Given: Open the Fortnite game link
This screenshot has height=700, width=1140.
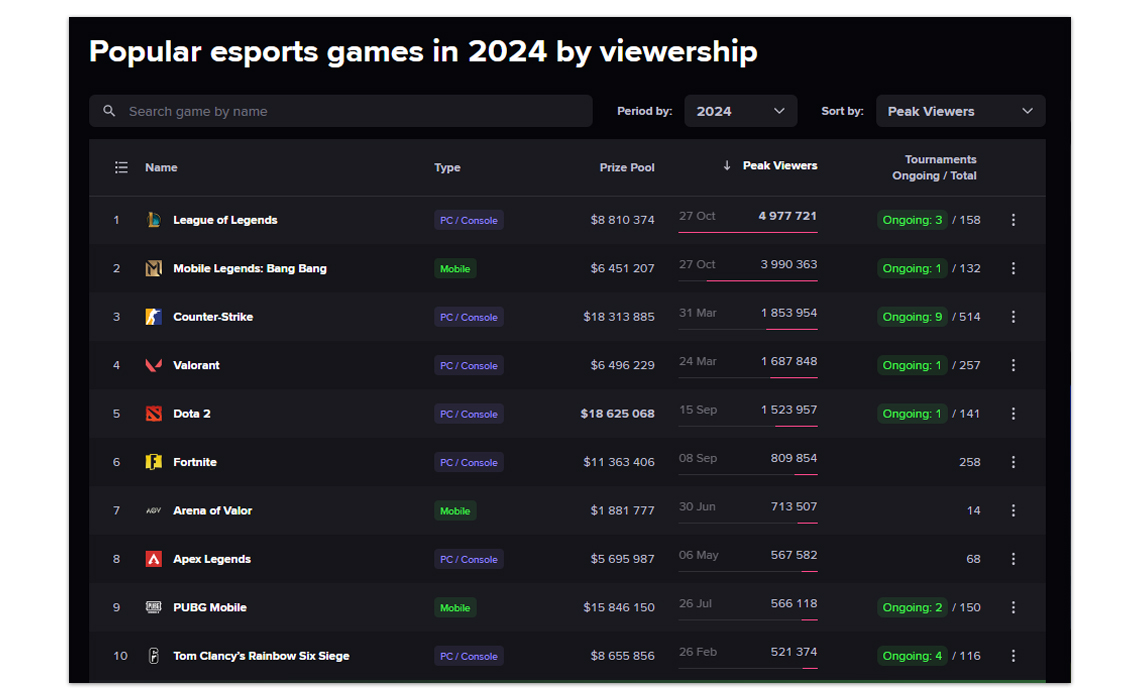Looking at the screenshot, I should click(195, 462).
